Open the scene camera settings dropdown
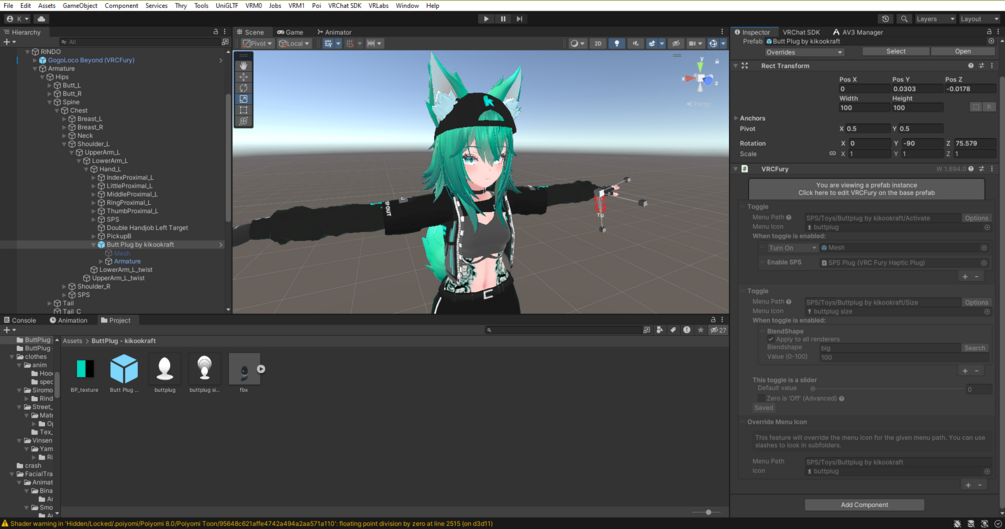The width and height of the screenshot is (1005, 529). 695,44
